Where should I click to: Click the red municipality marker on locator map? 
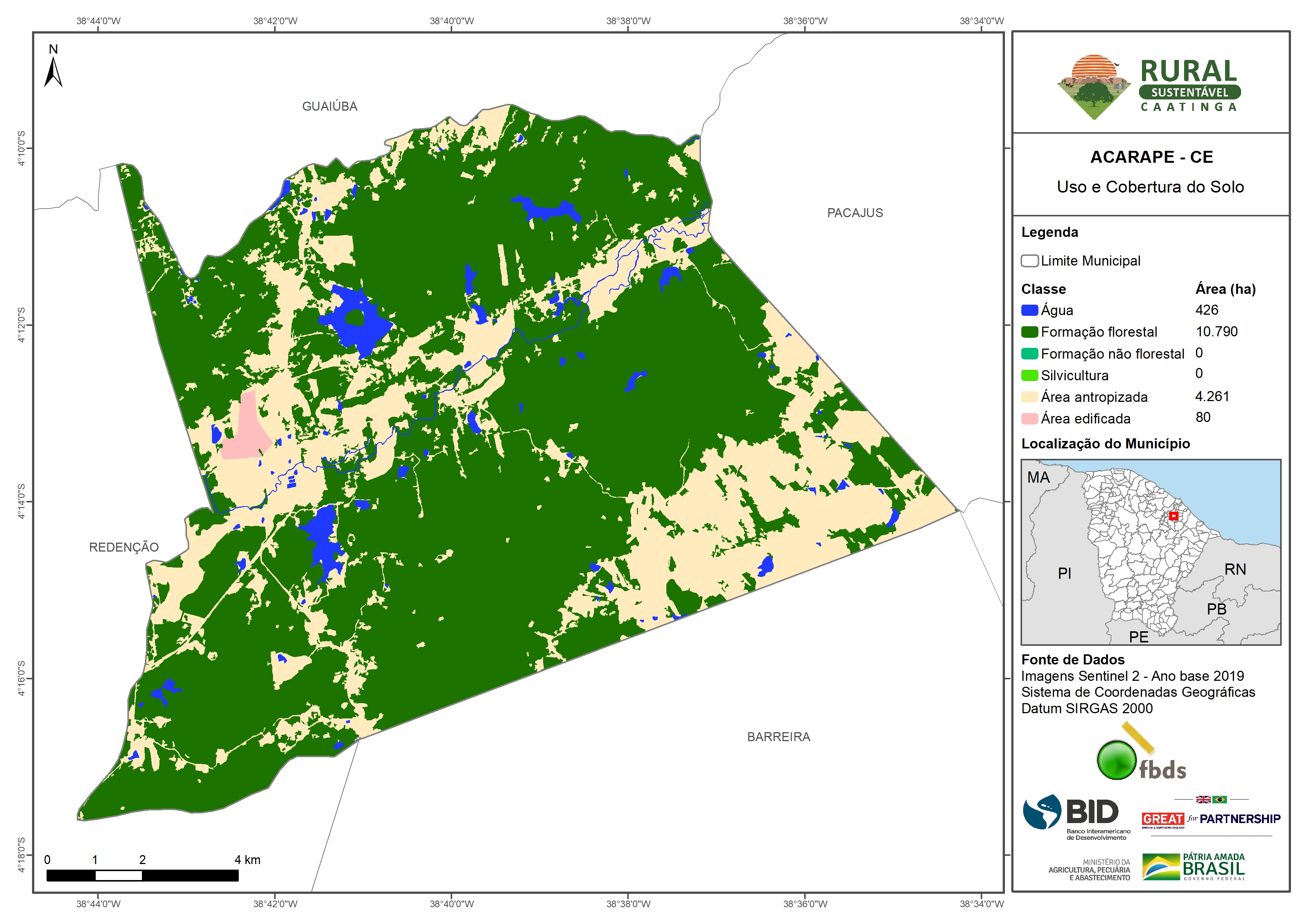coord(1173,516)
